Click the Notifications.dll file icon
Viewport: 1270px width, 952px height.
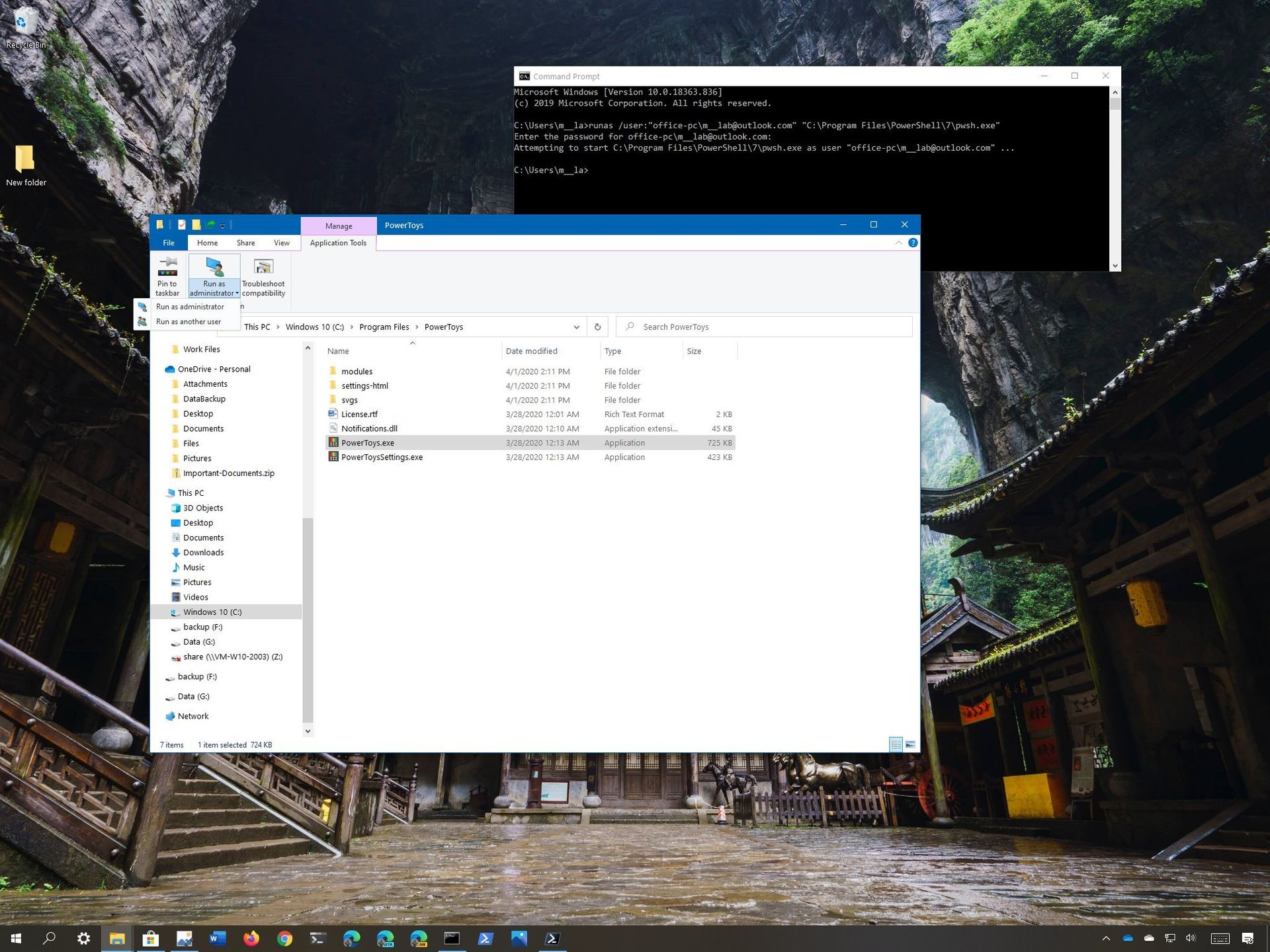coord(332,428)
